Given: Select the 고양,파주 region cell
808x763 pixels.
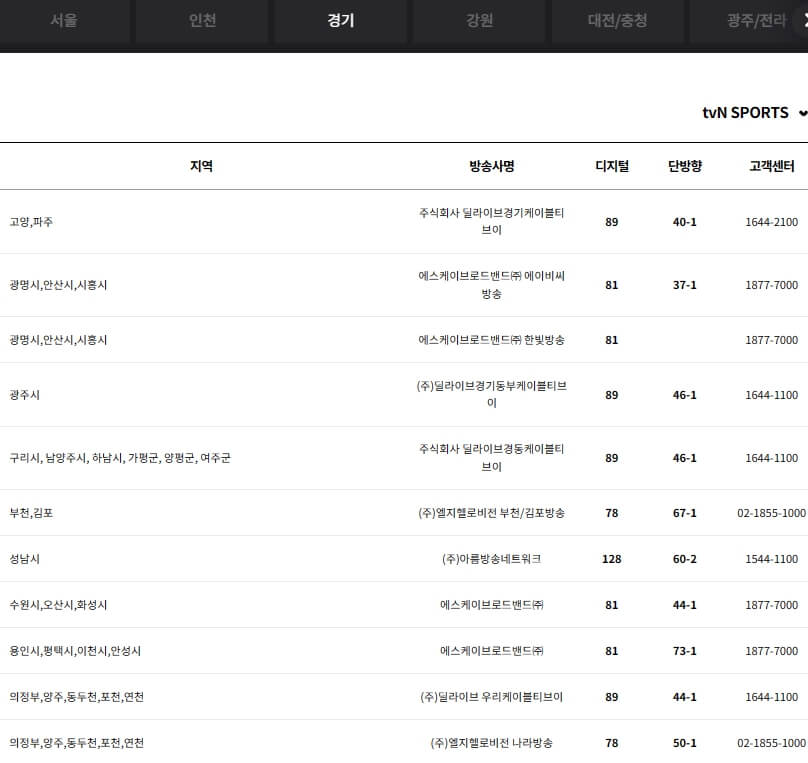Looking at the screenshot, I should pos(31,222).
